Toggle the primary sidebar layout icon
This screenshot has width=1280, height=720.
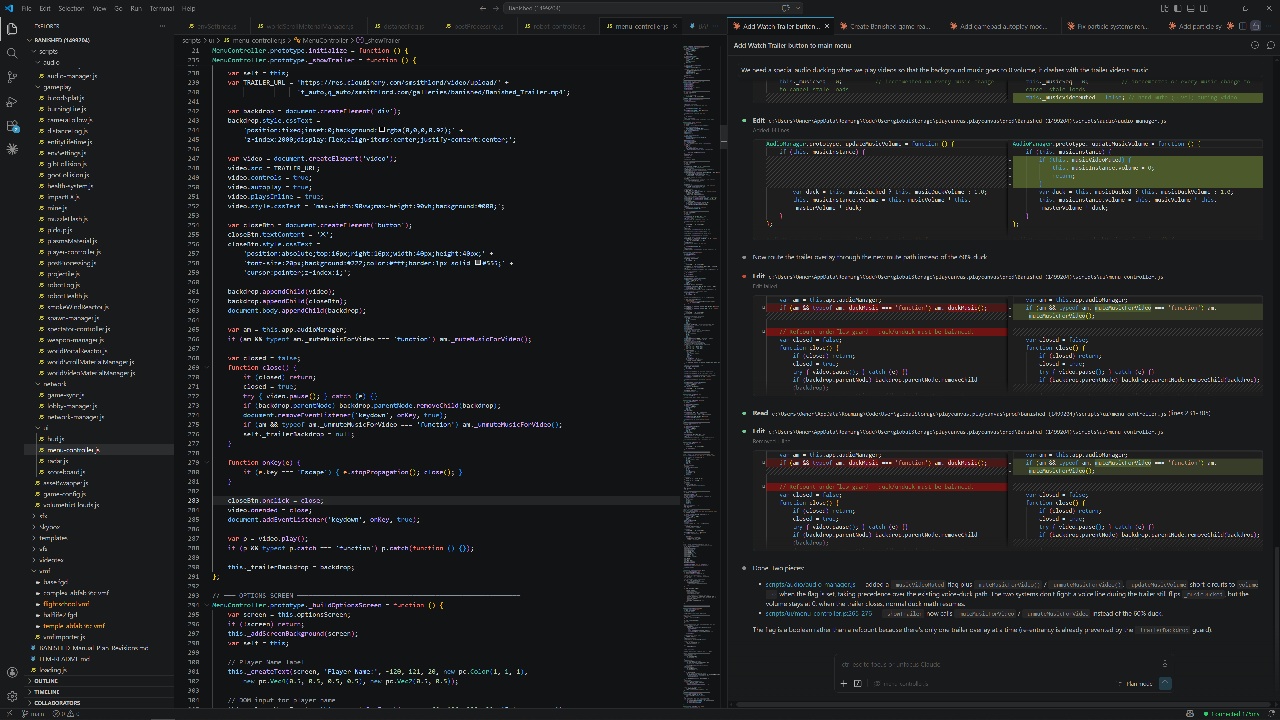[1177, 8]
